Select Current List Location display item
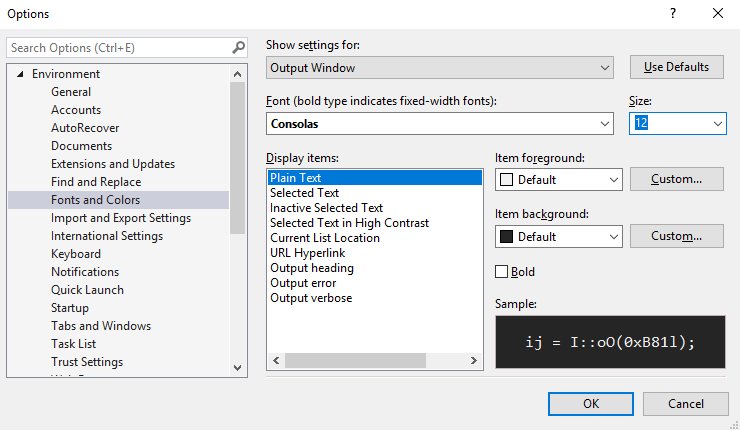740x430 pixels. (x=325, y=238)
